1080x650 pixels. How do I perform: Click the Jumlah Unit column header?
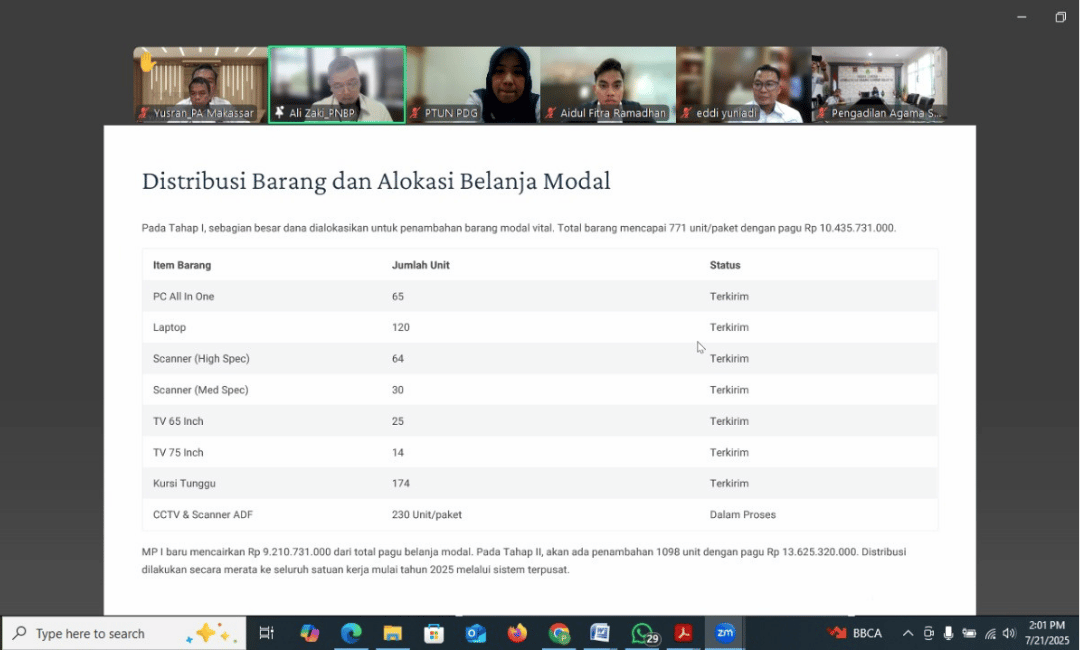click(x=420, y=265)
